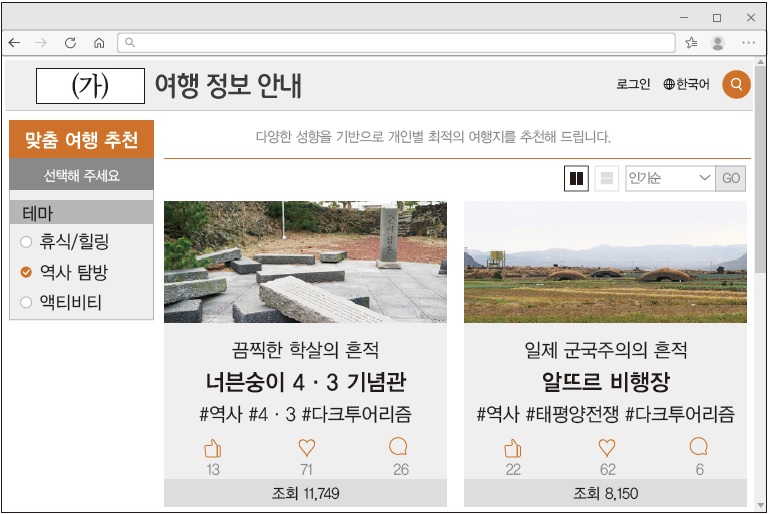Click browser refresh icon
770x514 pixels.
click(x=70, y=43)
